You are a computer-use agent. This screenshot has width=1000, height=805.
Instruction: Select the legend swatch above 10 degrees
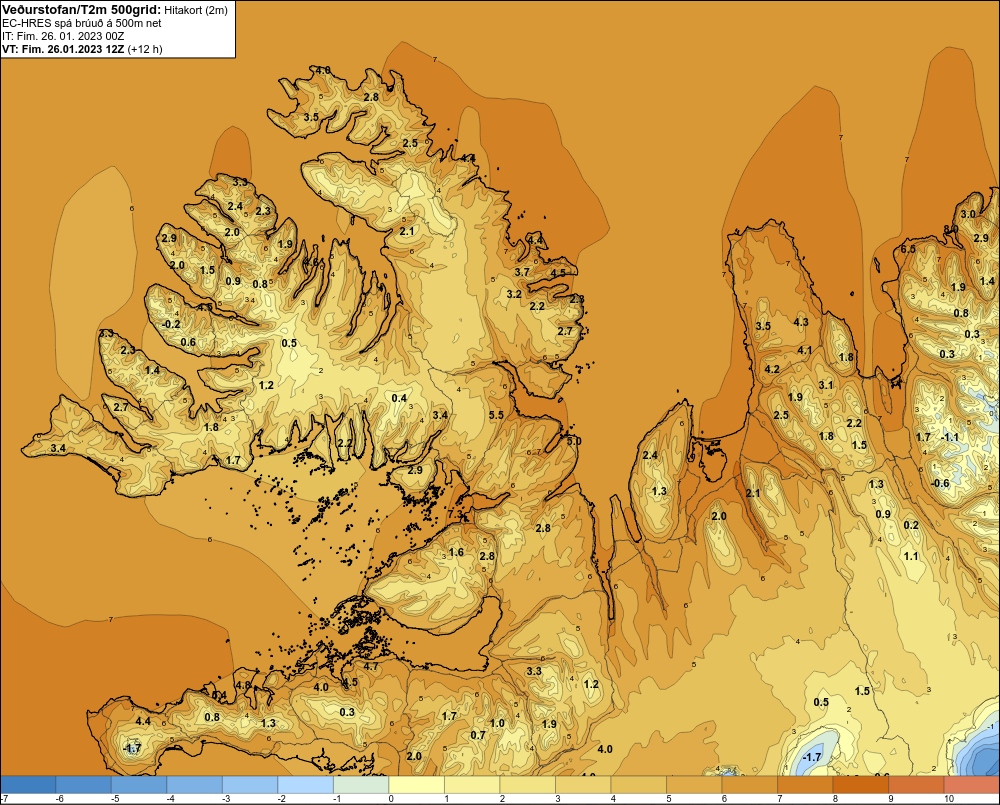coord(971,784)
